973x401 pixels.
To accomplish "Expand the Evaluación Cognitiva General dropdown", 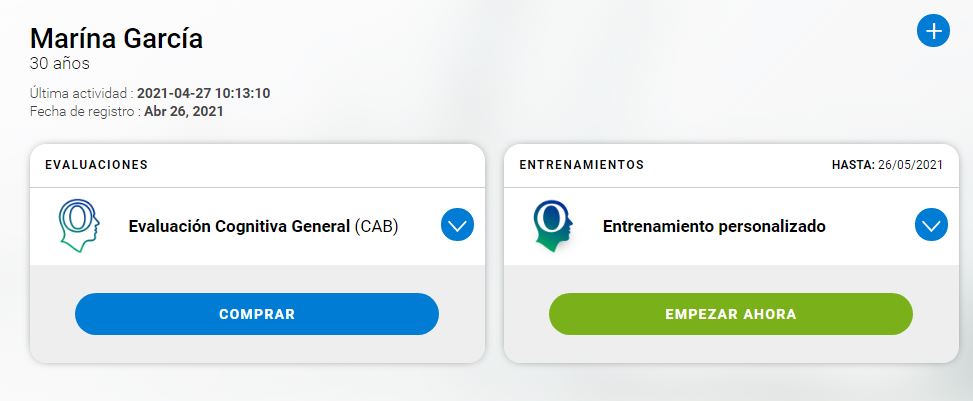I will (457, 226).
